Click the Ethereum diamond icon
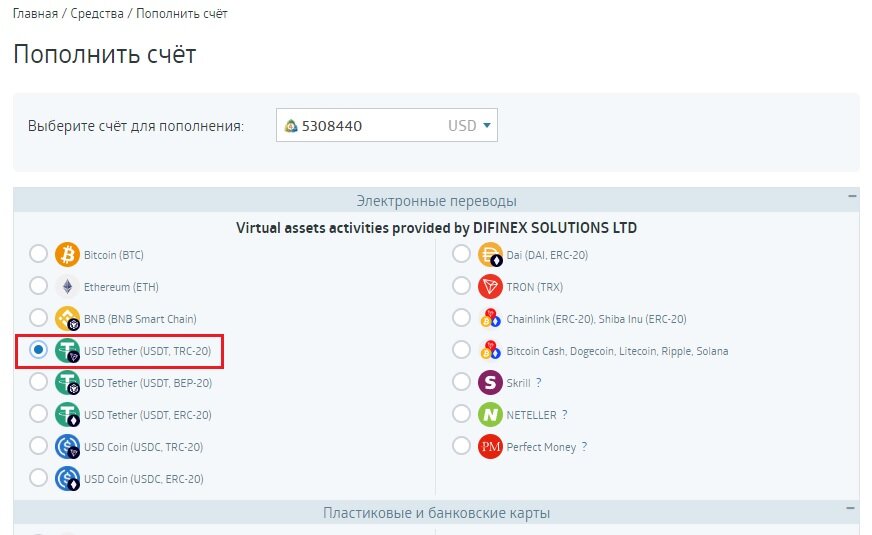Viewport: 872px width, 535px height. point(67,287)
